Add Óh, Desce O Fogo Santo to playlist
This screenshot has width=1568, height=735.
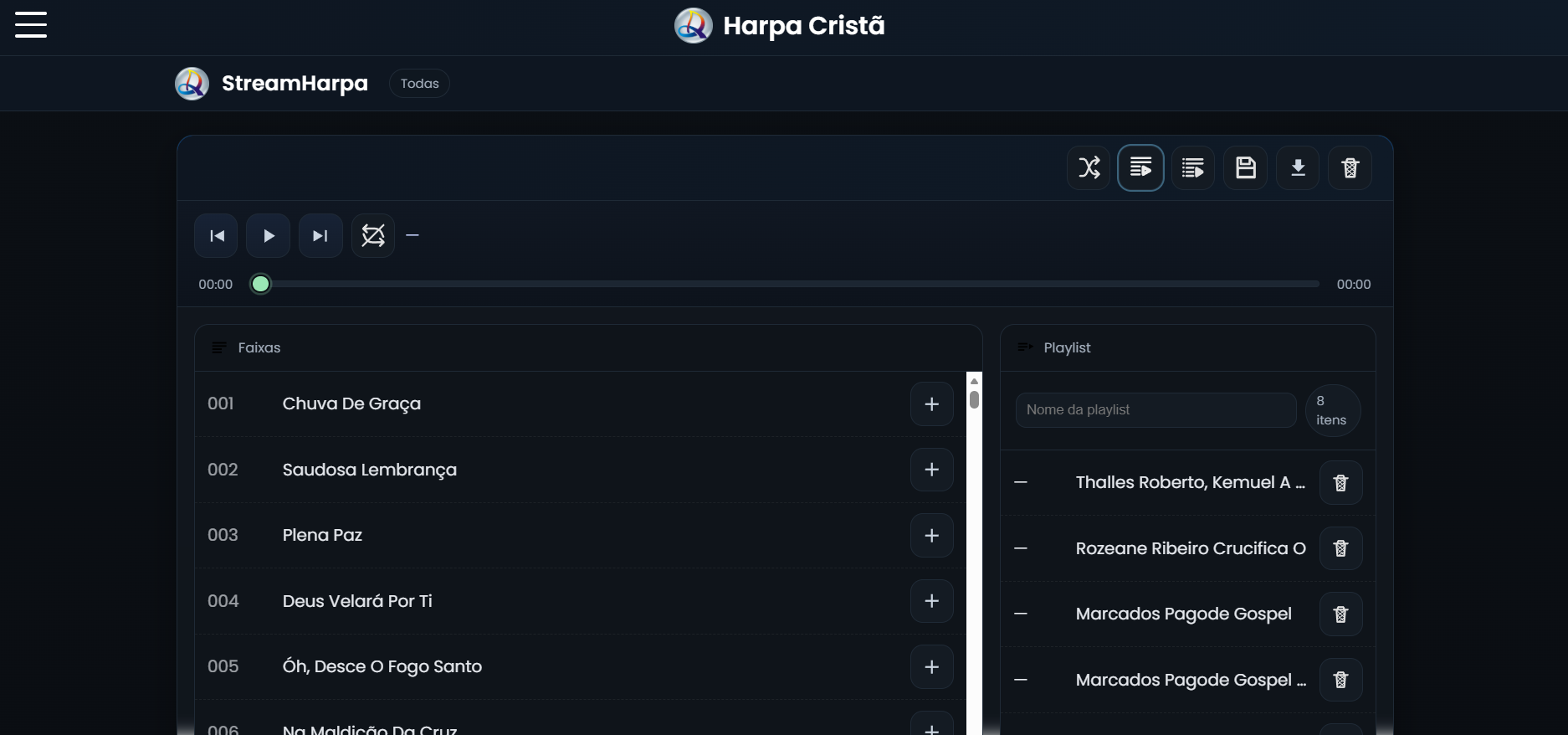931,667
